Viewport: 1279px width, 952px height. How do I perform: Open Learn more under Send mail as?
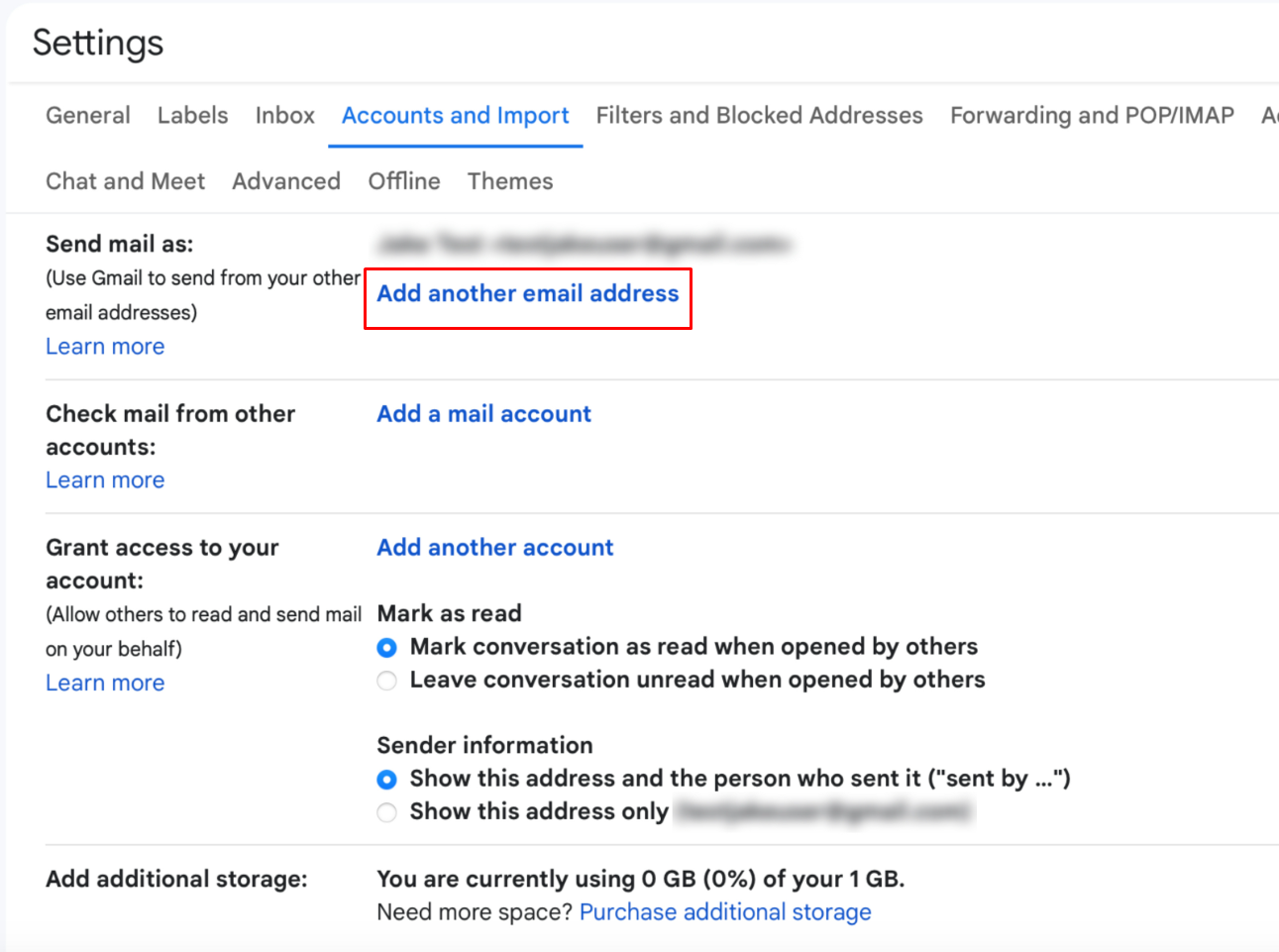point(105,347)
